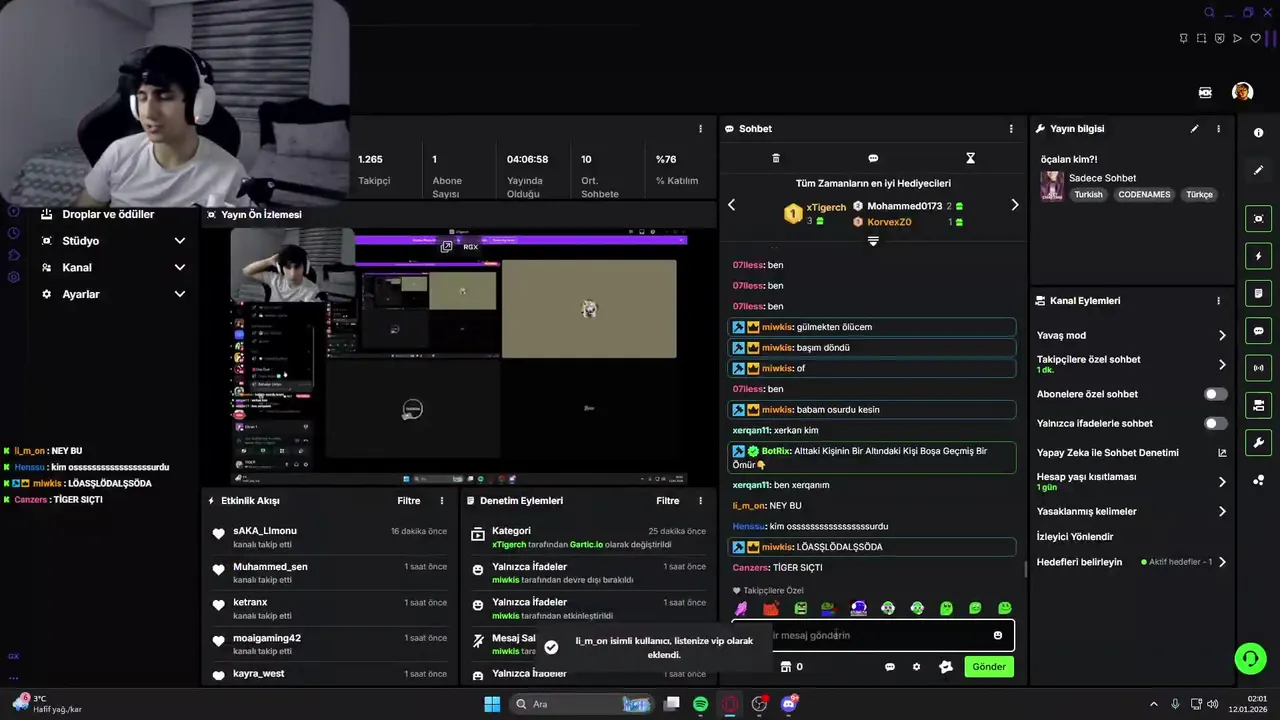The height and width of the screenshot is (720, 1280).
Task: Click the CODENAMES tag in stream info
Action: (1144, 195)
